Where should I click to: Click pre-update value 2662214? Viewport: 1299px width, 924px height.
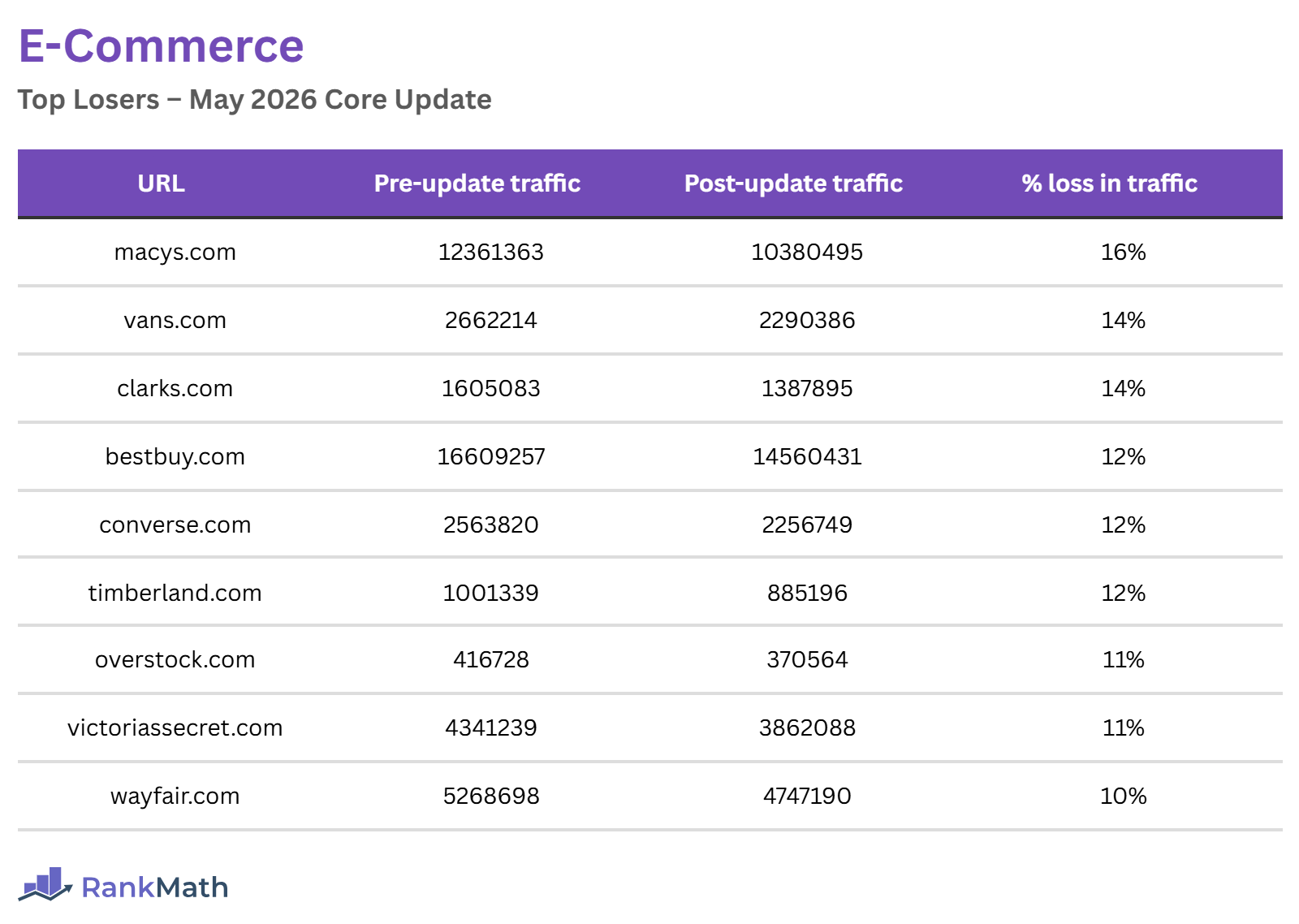pyautogui.click(x=491, y=321)
